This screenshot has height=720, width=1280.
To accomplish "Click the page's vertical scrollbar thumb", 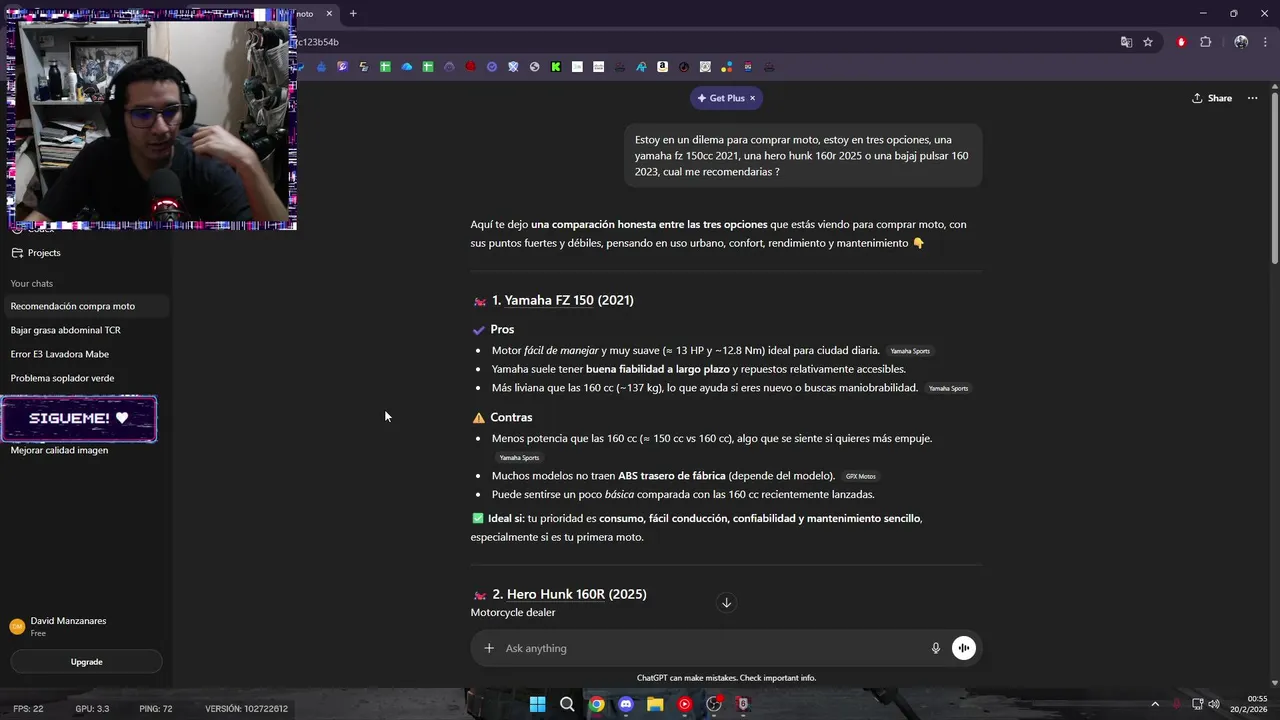I will pyautogui.click(x=1274, y=178).
